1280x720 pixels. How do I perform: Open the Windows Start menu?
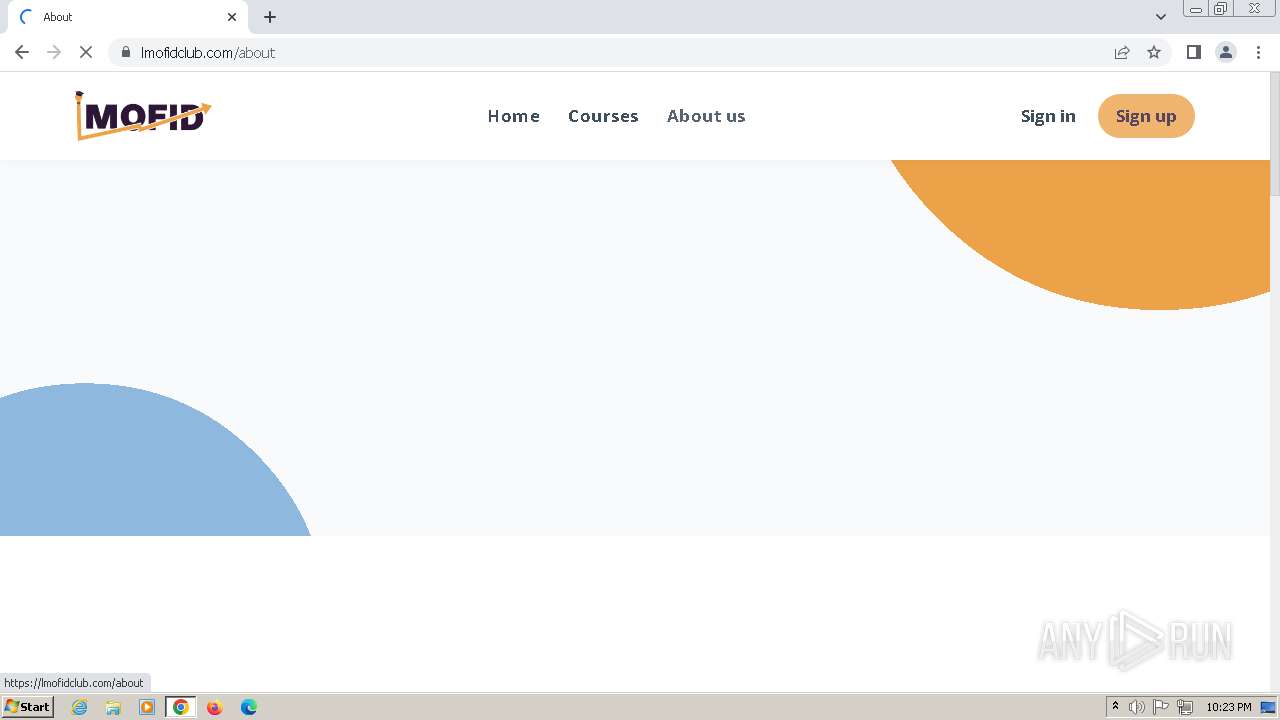tap(28, 707)
